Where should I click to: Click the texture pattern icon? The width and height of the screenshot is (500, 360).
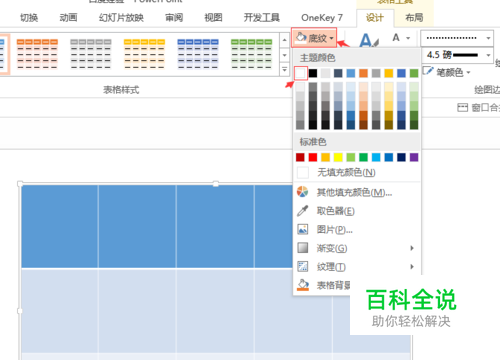303,267
